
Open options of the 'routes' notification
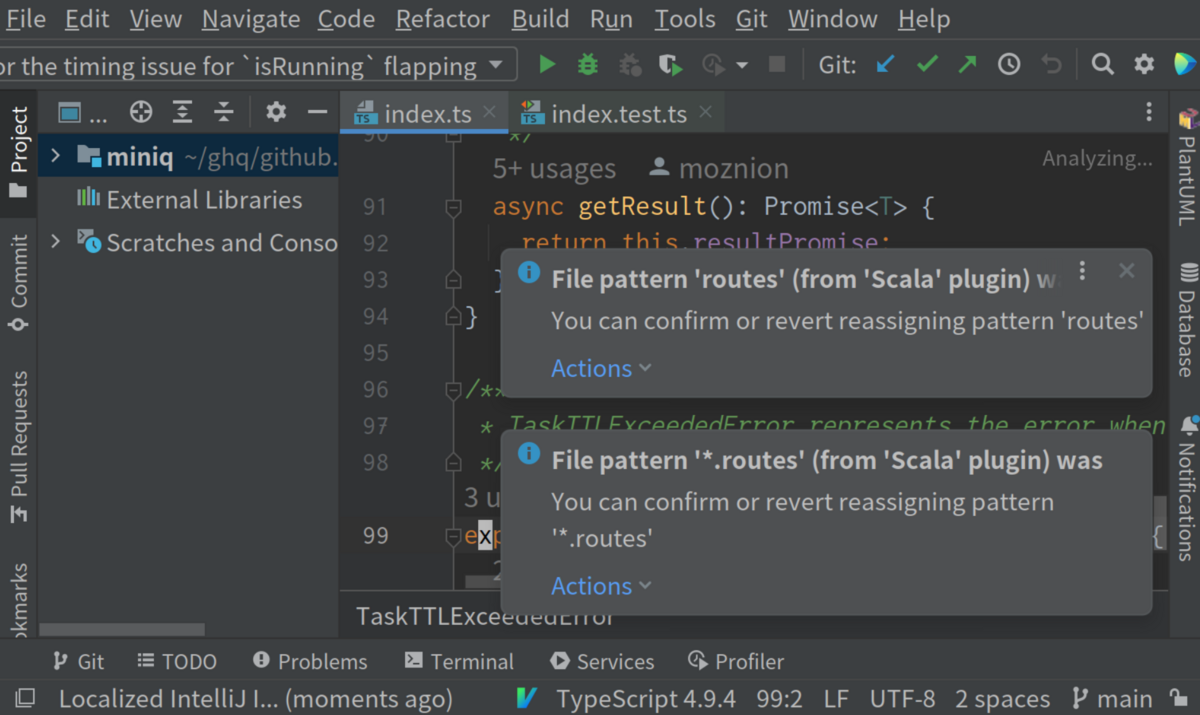click(x=1082, y=271)
